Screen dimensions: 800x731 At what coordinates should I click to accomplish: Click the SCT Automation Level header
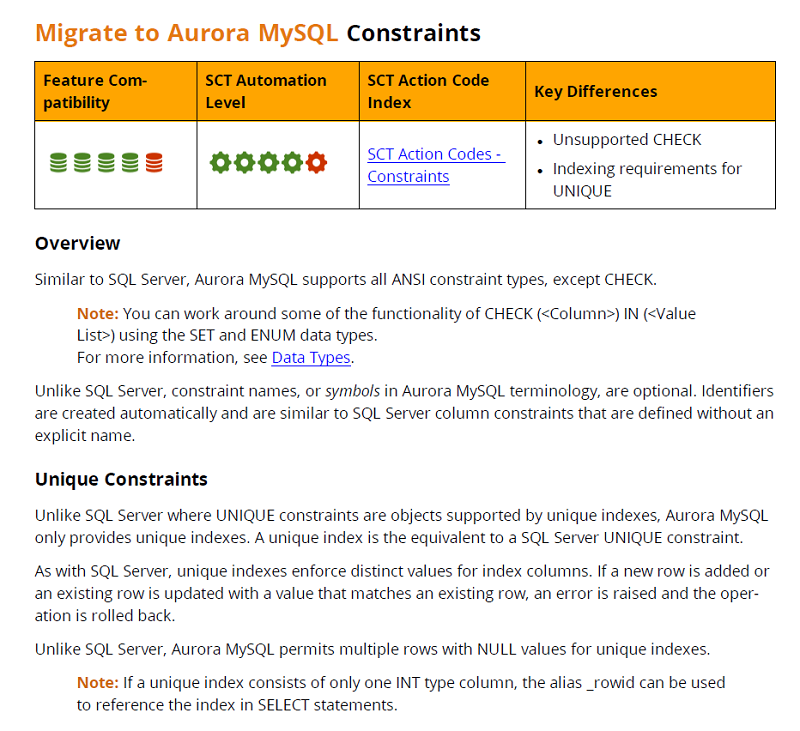278,91
